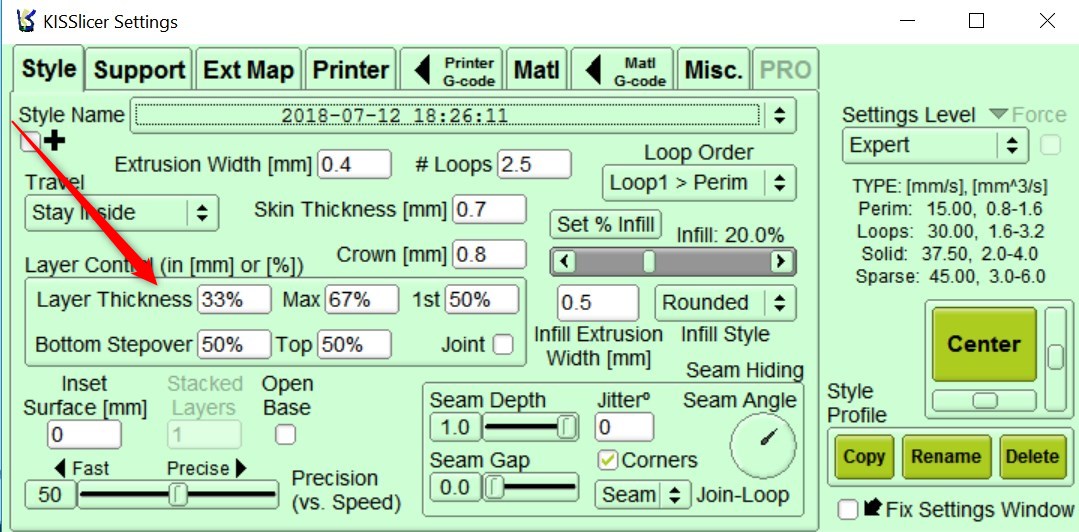Open the Matl G-code tab

tap(623, 70)
